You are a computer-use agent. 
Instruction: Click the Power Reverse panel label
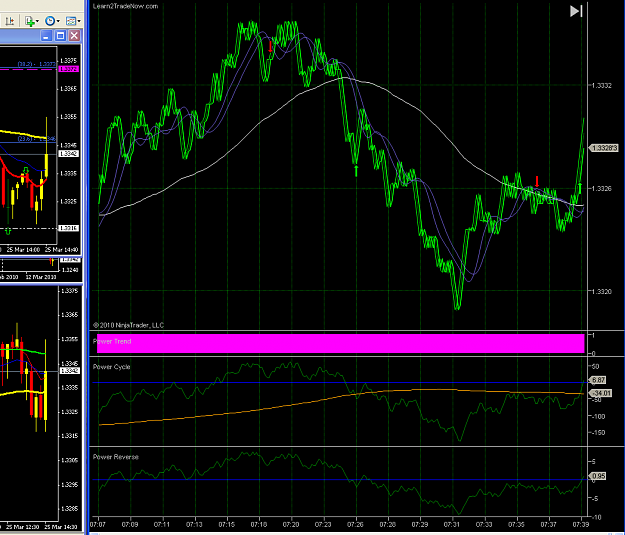point(116,457)
